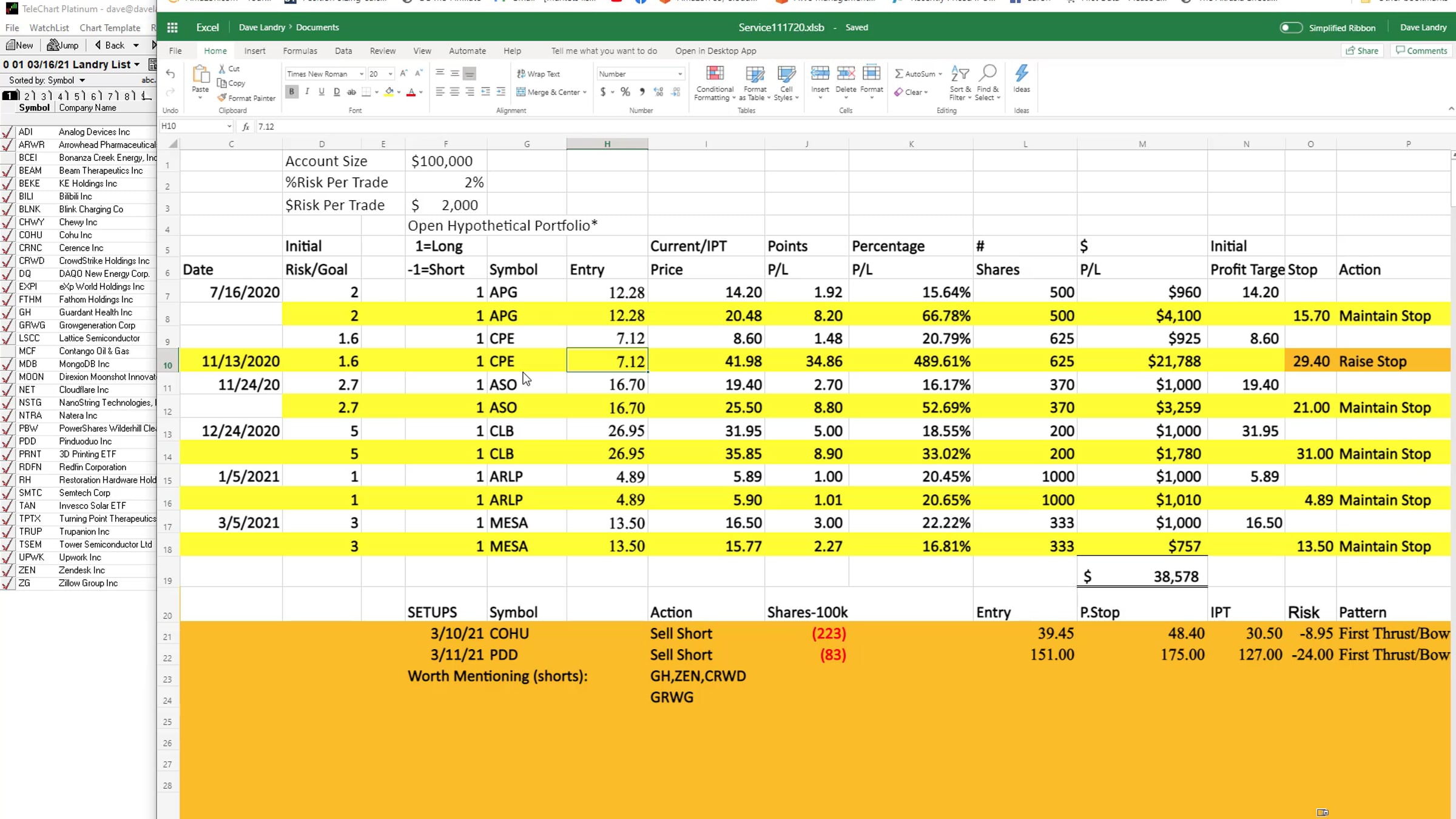
Task: Sort watchlist by Company Name header
Action: pyautogui.click(x=88, y=108)
